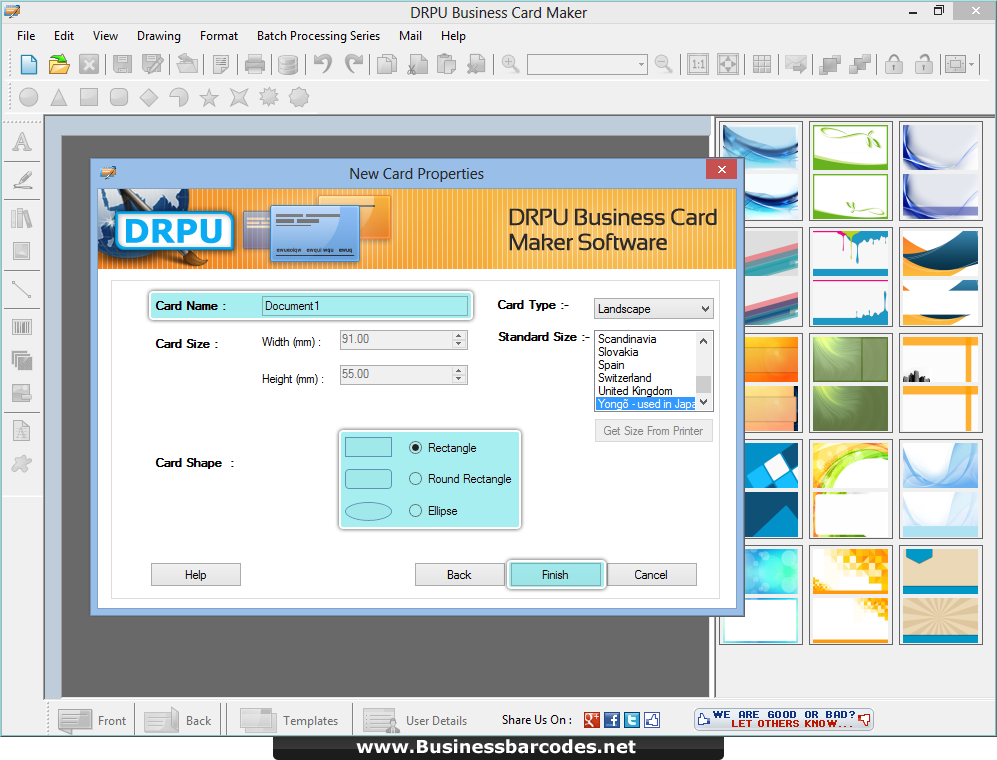The width and height of the screenshot is (997, 760).
Task: Switch to the Front card side
Action: pyautogui.click(x=92, y=721)
